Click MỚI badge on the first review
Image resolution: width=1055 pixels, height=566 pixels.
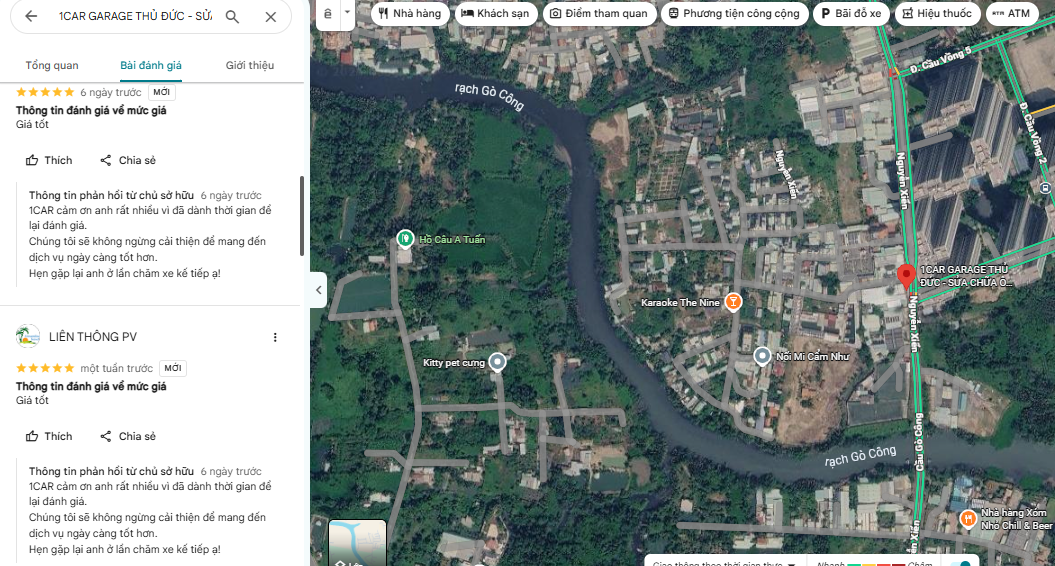pos(161,92)
